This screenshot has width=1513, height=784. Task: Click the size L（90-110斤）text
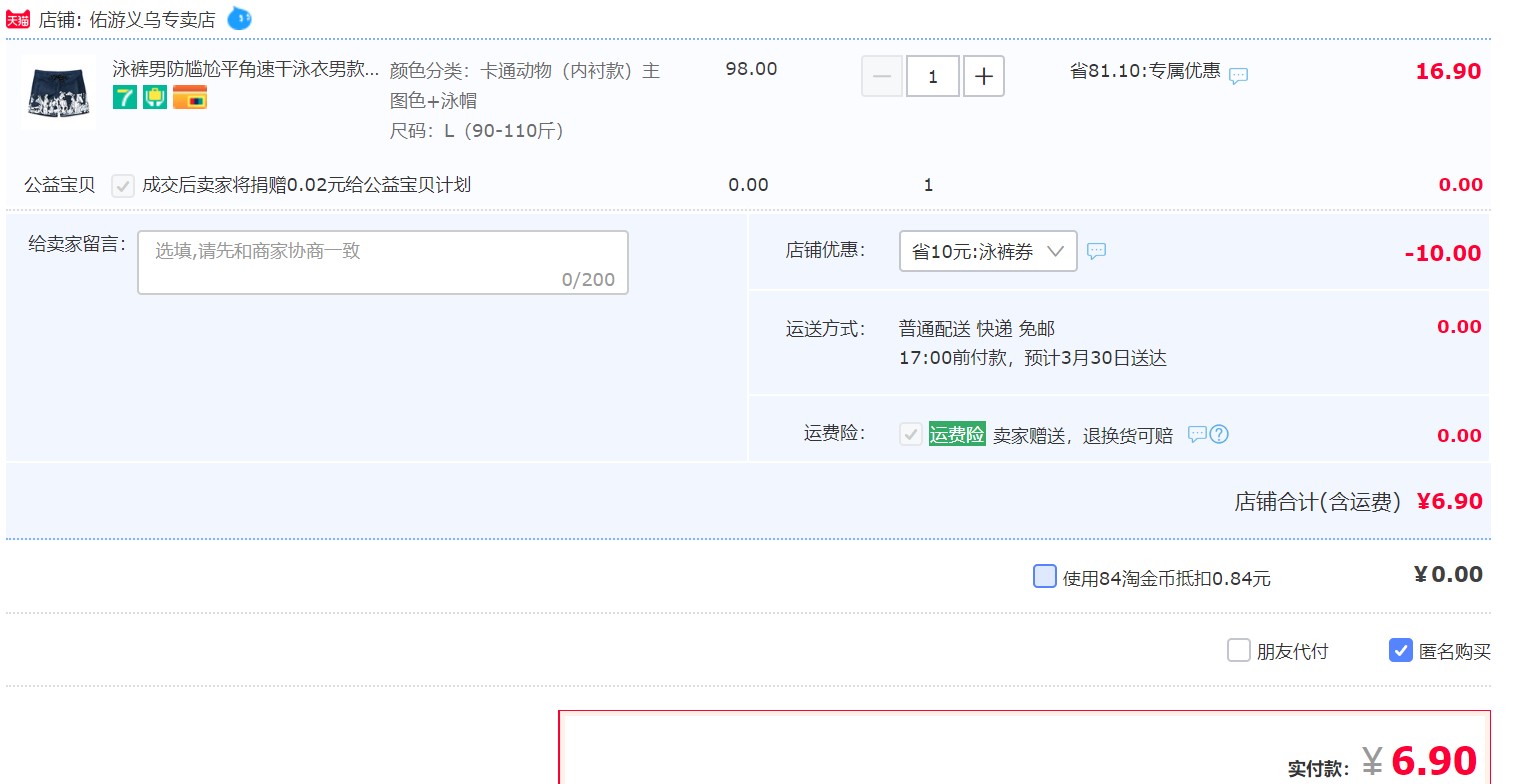pyautogui.click(x=477, y=131)
